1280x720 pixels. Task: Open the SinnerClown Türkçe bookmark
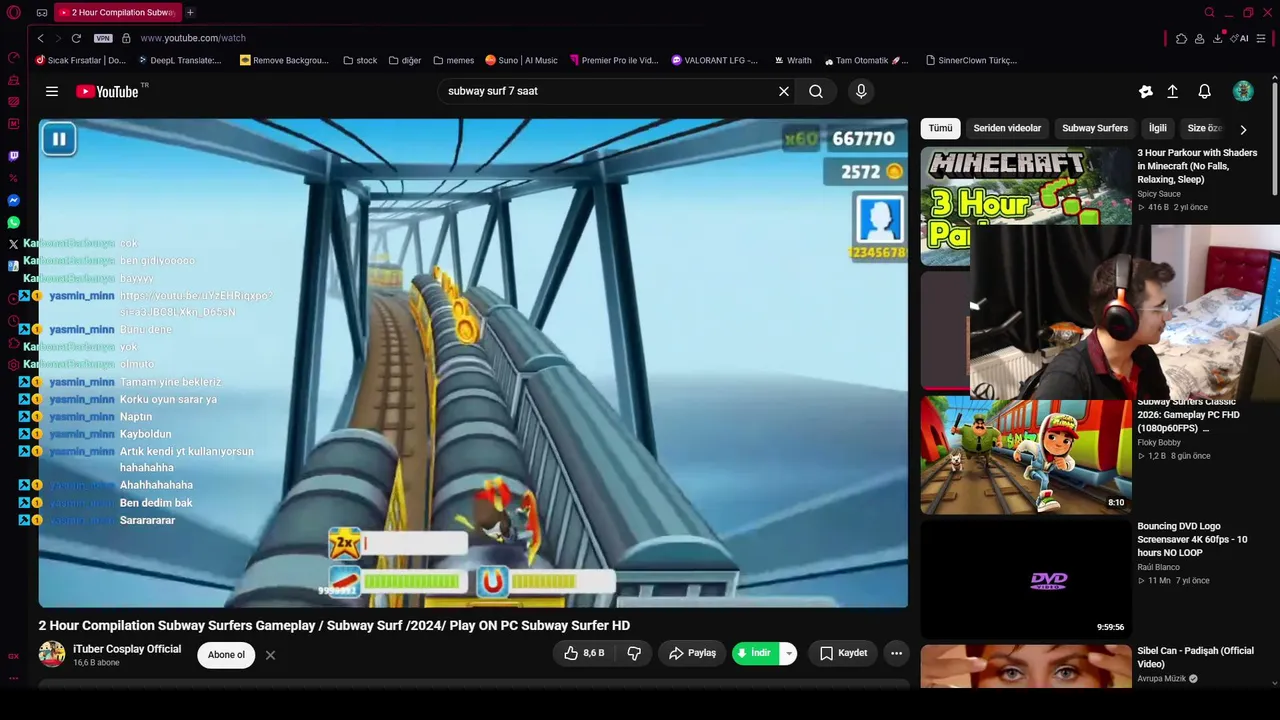(x=971, y=60)
